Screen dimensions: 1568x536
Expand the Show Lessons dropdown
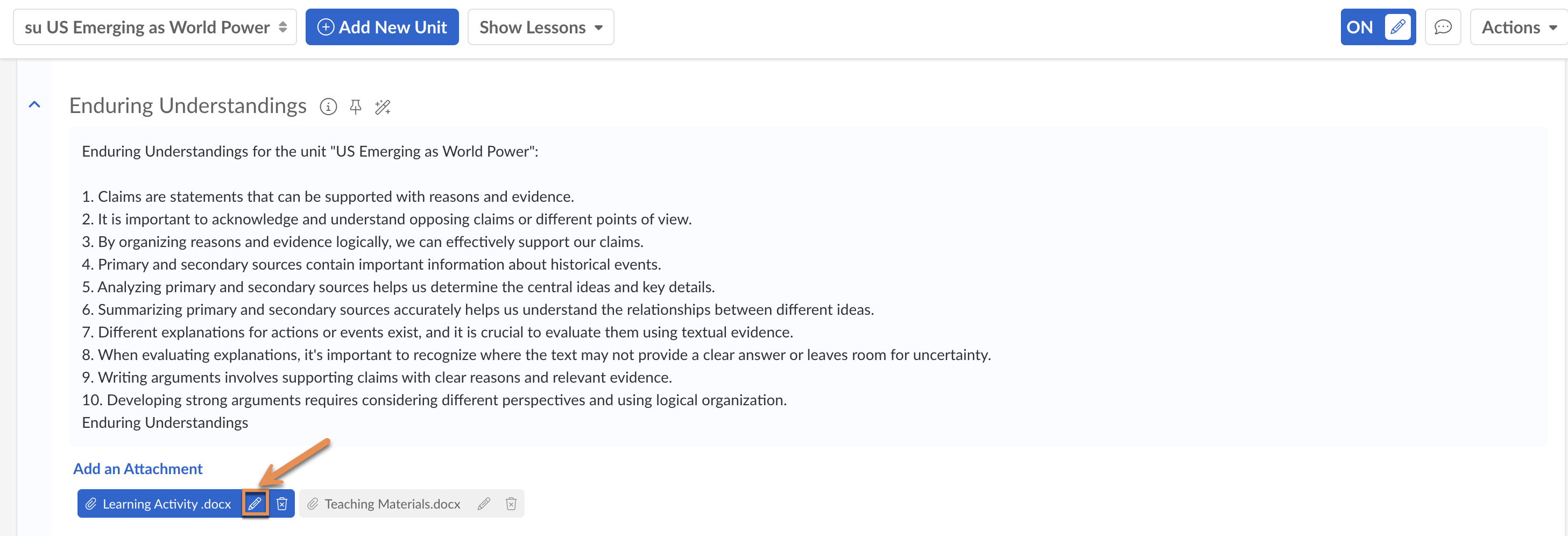click(x=540, y=27)
